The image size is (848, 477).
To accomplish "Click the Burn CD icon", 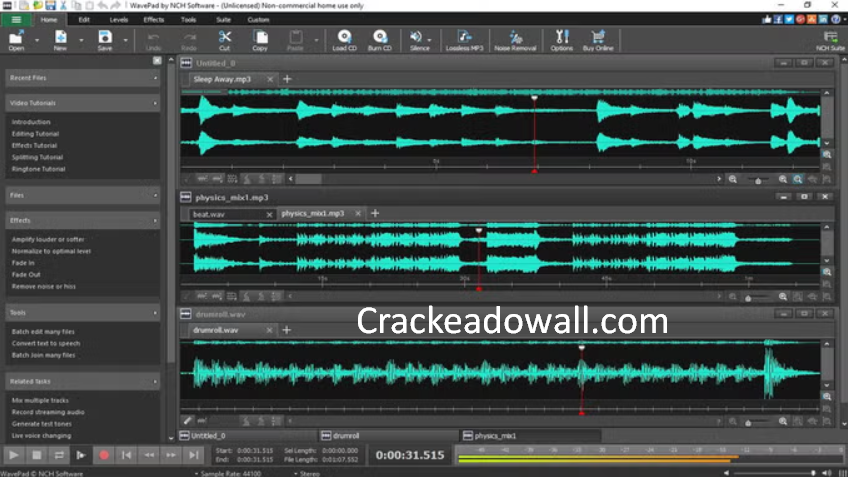I will coord(380,41).
